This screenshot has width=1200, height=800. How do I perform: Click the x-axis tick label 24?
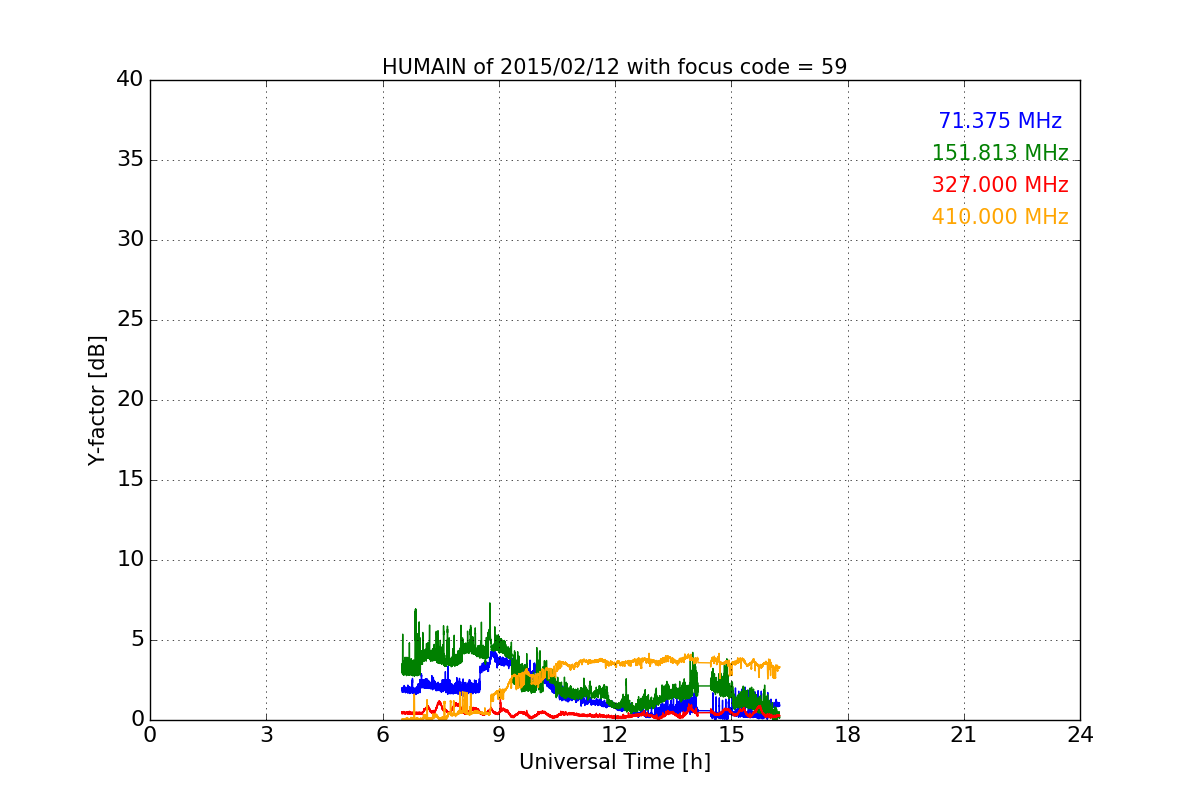pos(1080,735)
